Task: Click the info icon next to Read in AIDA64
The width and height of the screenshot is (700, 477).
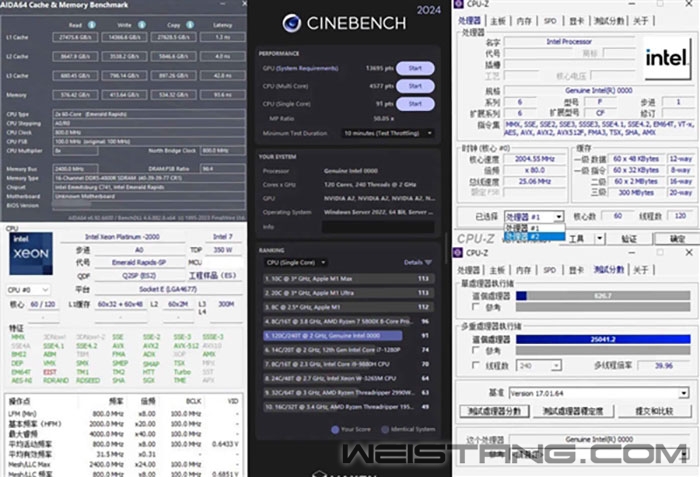Action: [x=92, y=25]
